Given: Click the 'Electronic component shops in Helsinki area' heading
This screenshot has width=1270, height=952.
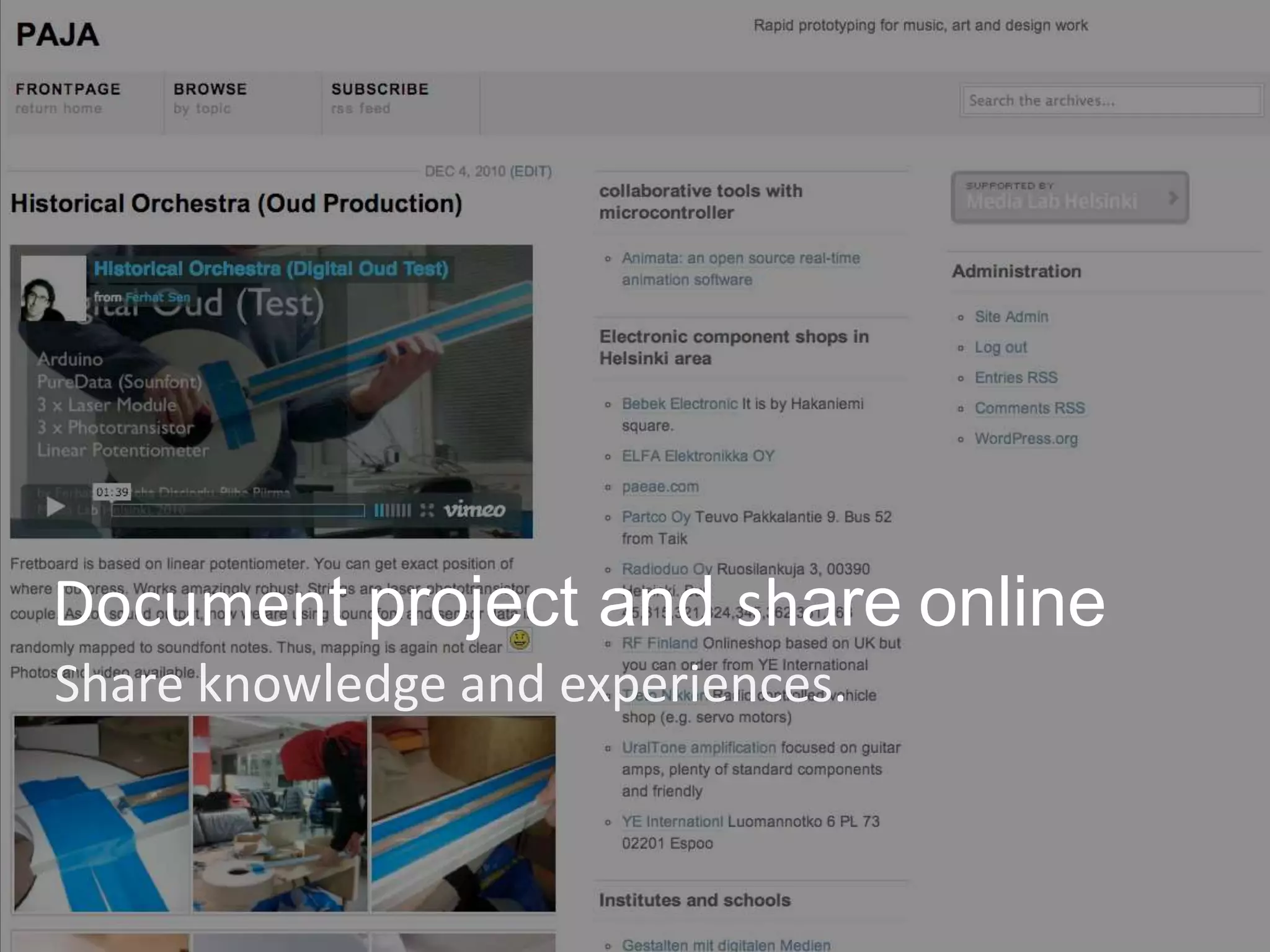Looking at the screenshot, I should tap(734, 348).
